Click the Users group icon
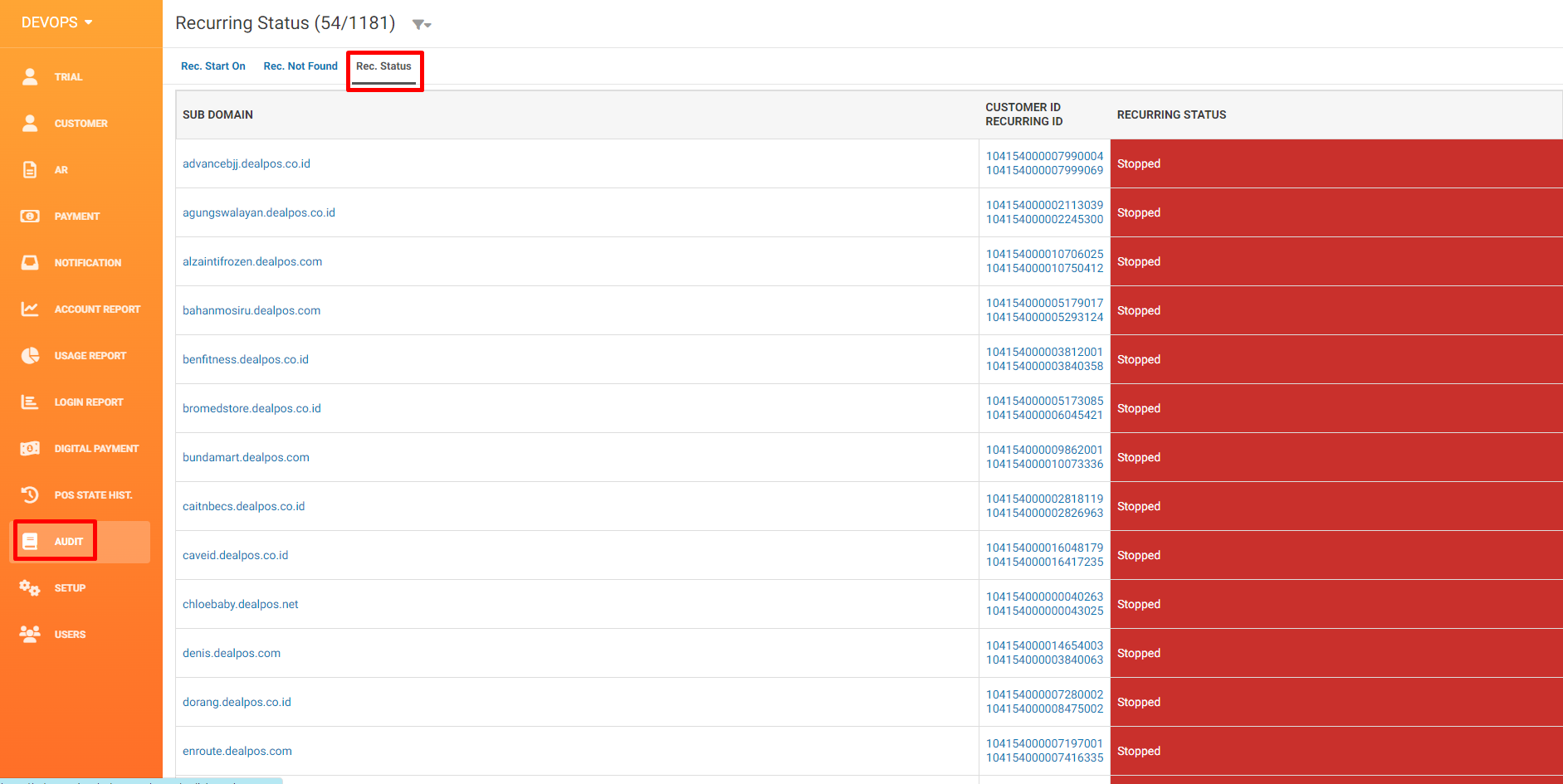This screenshot has width=1563, height=784. pyautogui.click(x=30, y=634)
